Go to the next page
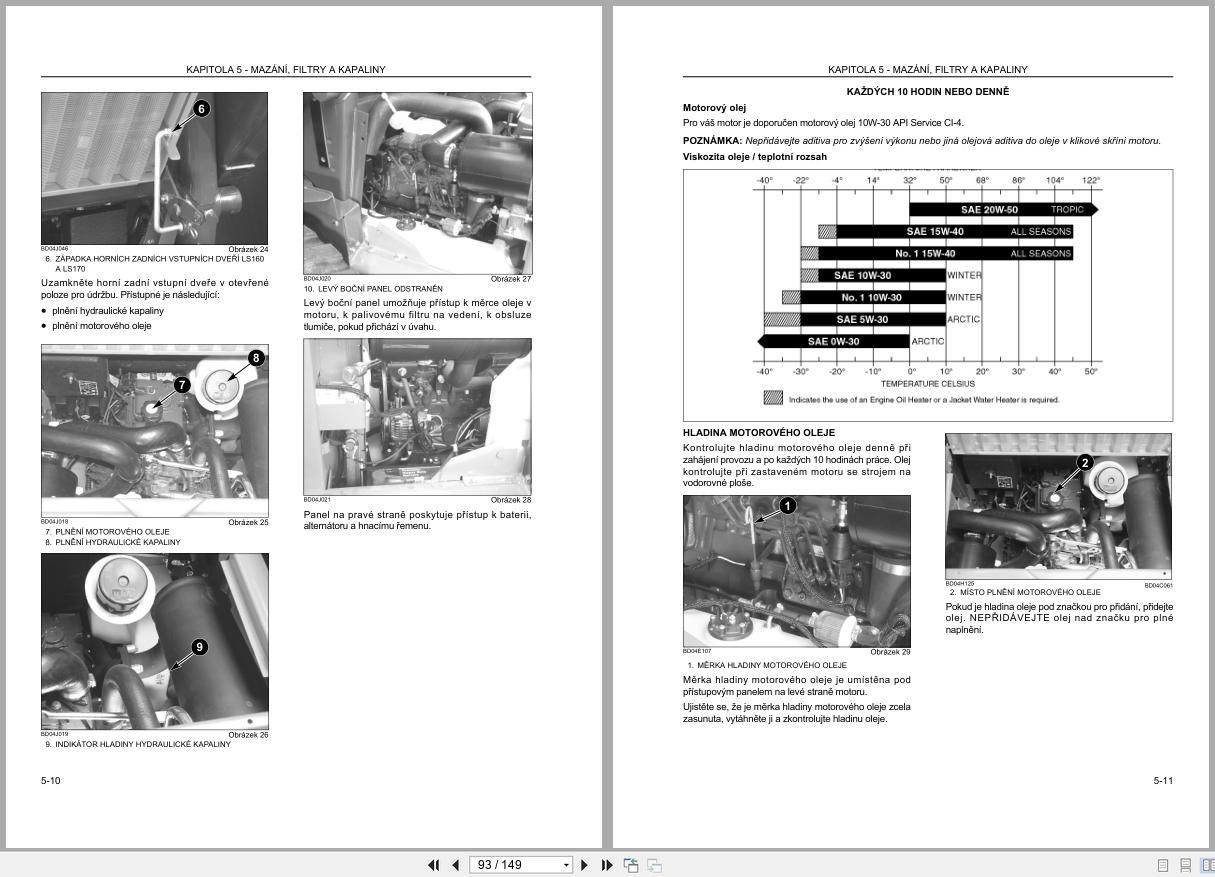The width and height of the screenshot is (1215, 877). coord(585,865)
